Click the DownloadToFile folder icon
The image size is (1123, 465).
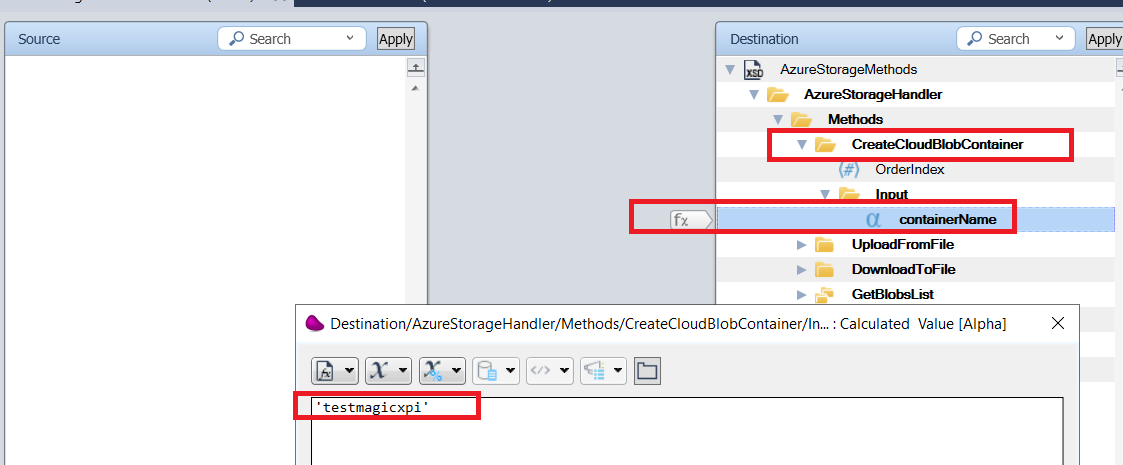825,270
